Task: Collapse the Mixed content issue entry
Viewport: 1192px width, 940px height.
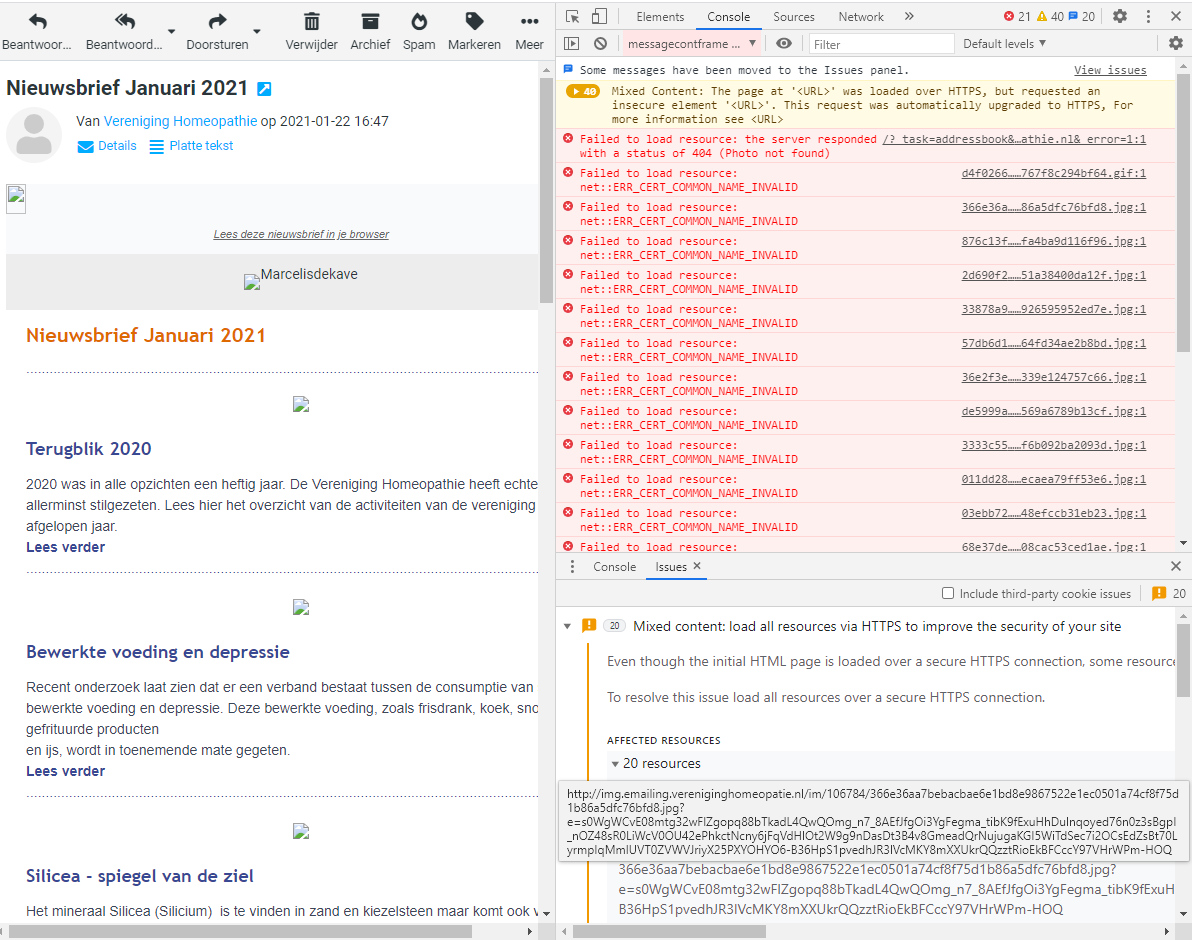Action: point(568,626)
